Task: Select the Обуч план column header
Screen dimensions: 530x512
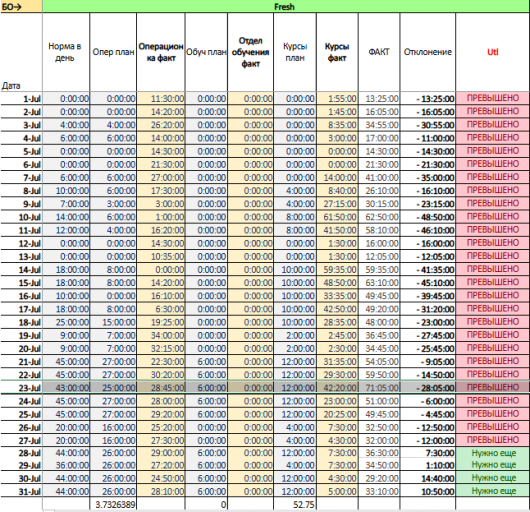Action: (x=206, y=52)
